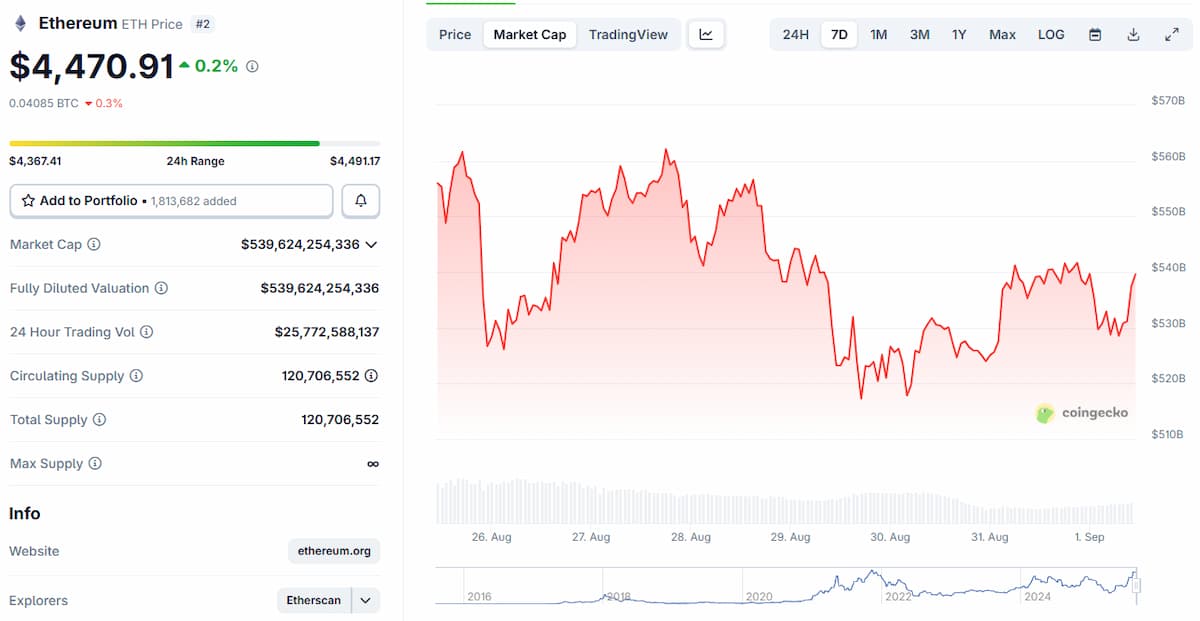This screenshot has width=1200, height=621.
Task: Click the $560B y-axis label
Action: pyautogui.click(x=1168, y=156)
